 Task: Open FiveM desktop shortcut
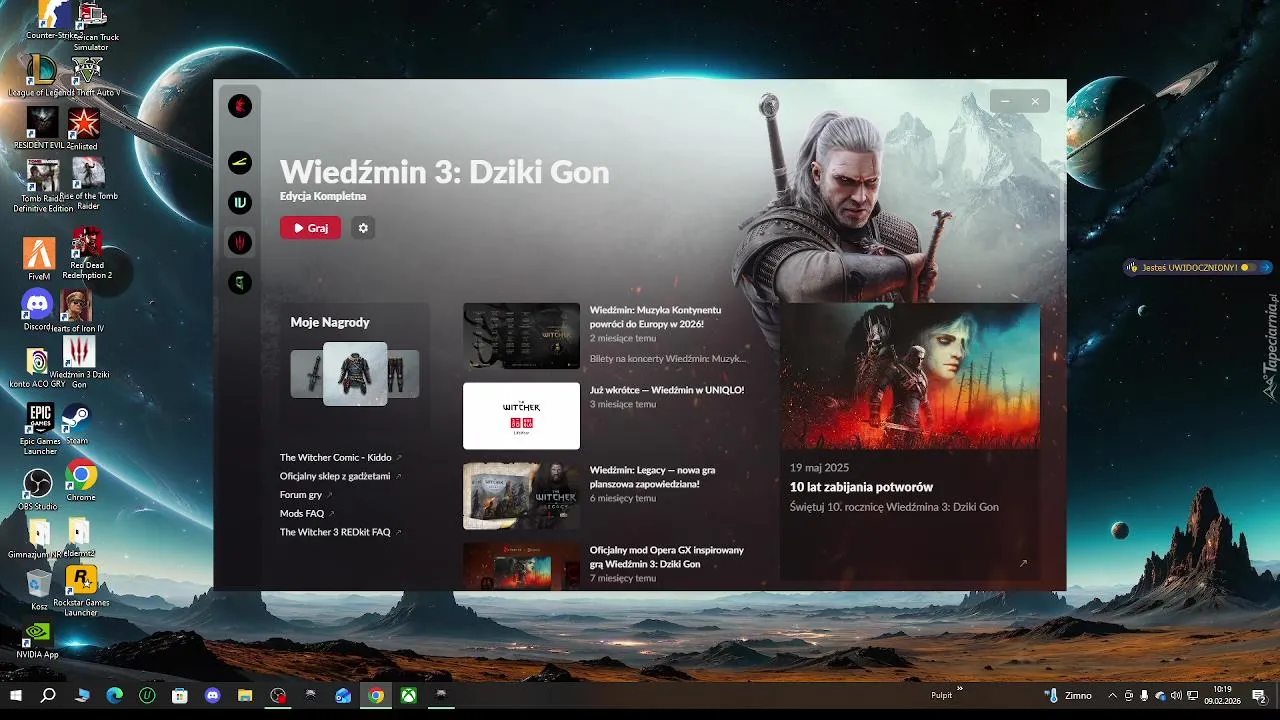(x=39, y=259)
